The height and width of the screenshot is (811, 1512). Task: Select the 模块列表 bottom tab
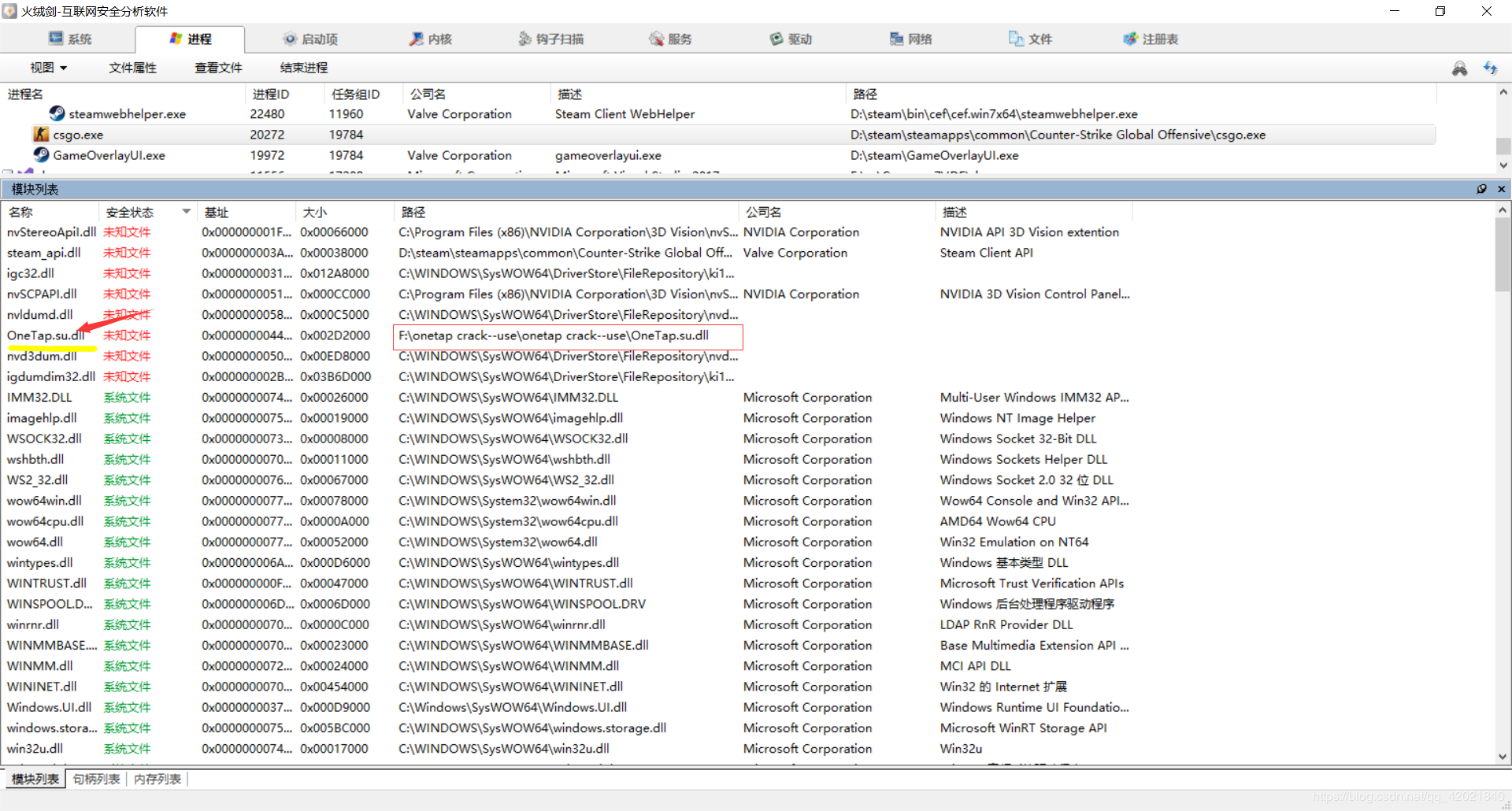[x=35, y=779]
